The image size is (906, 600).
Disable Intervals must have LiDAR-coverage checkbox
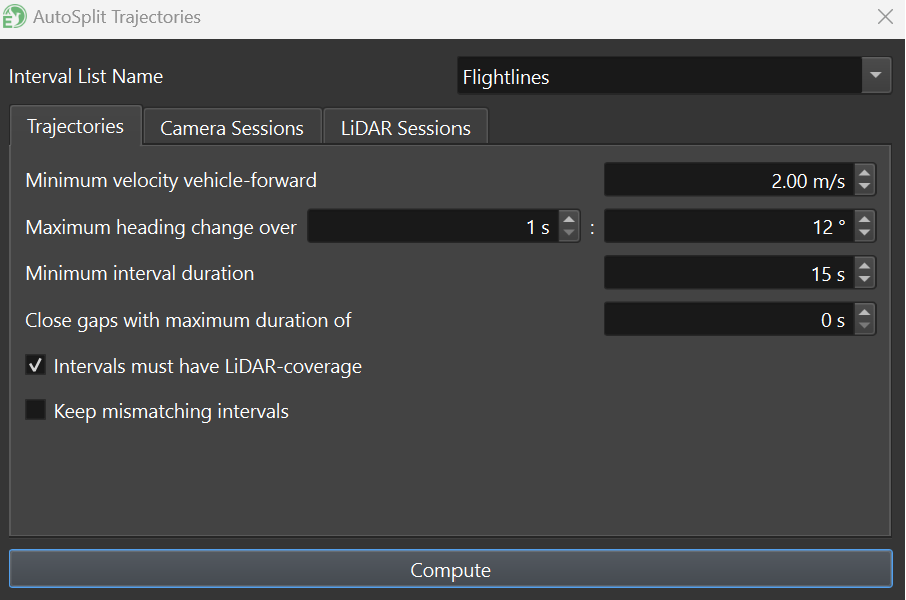[36, 366]
